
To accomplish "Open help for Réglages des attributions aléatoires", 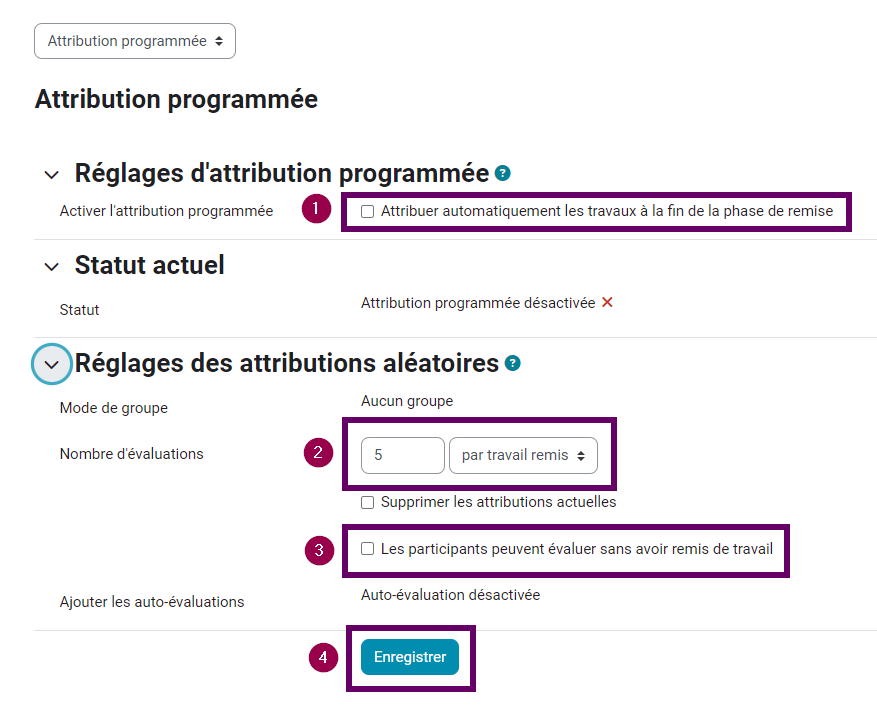I will [512, 364].
